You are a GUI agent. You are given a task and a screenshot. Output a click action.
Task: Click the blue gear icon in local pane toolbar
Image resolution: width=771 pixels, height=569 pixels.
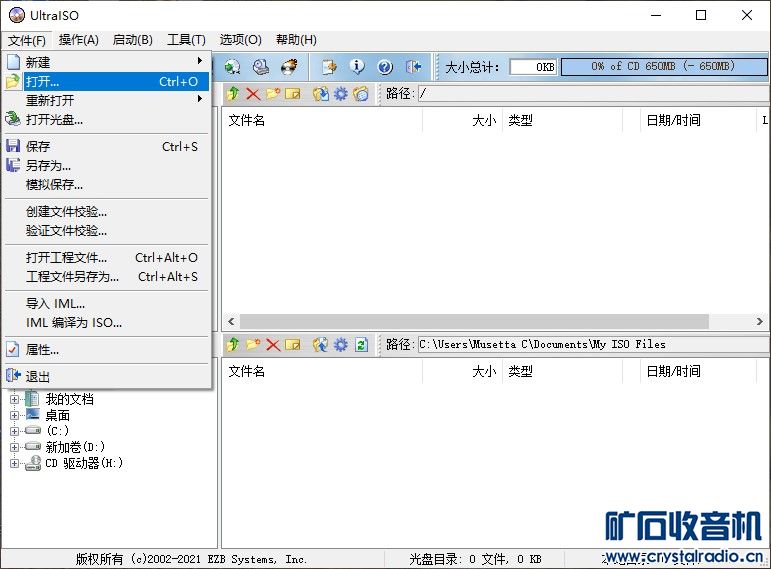(340, 344)
